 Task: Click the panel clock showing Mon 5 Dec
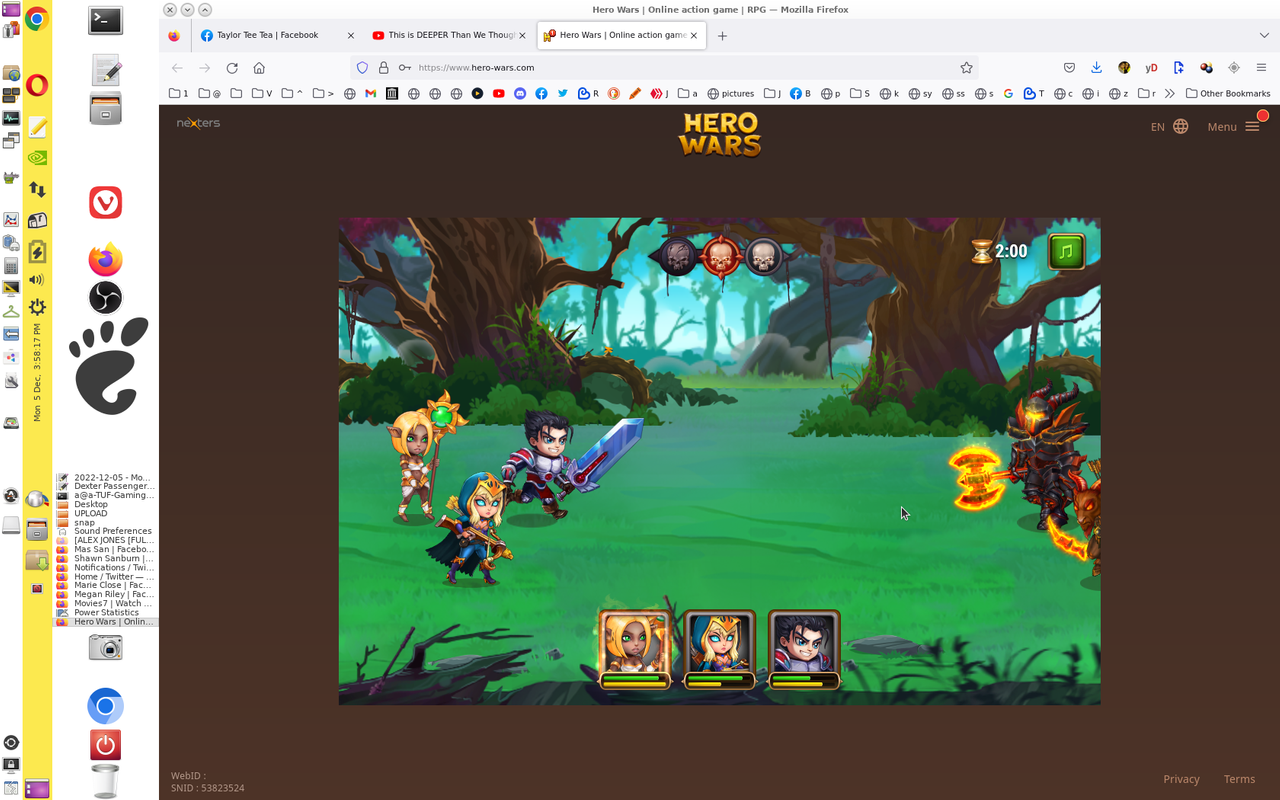[x=37, y=371]
